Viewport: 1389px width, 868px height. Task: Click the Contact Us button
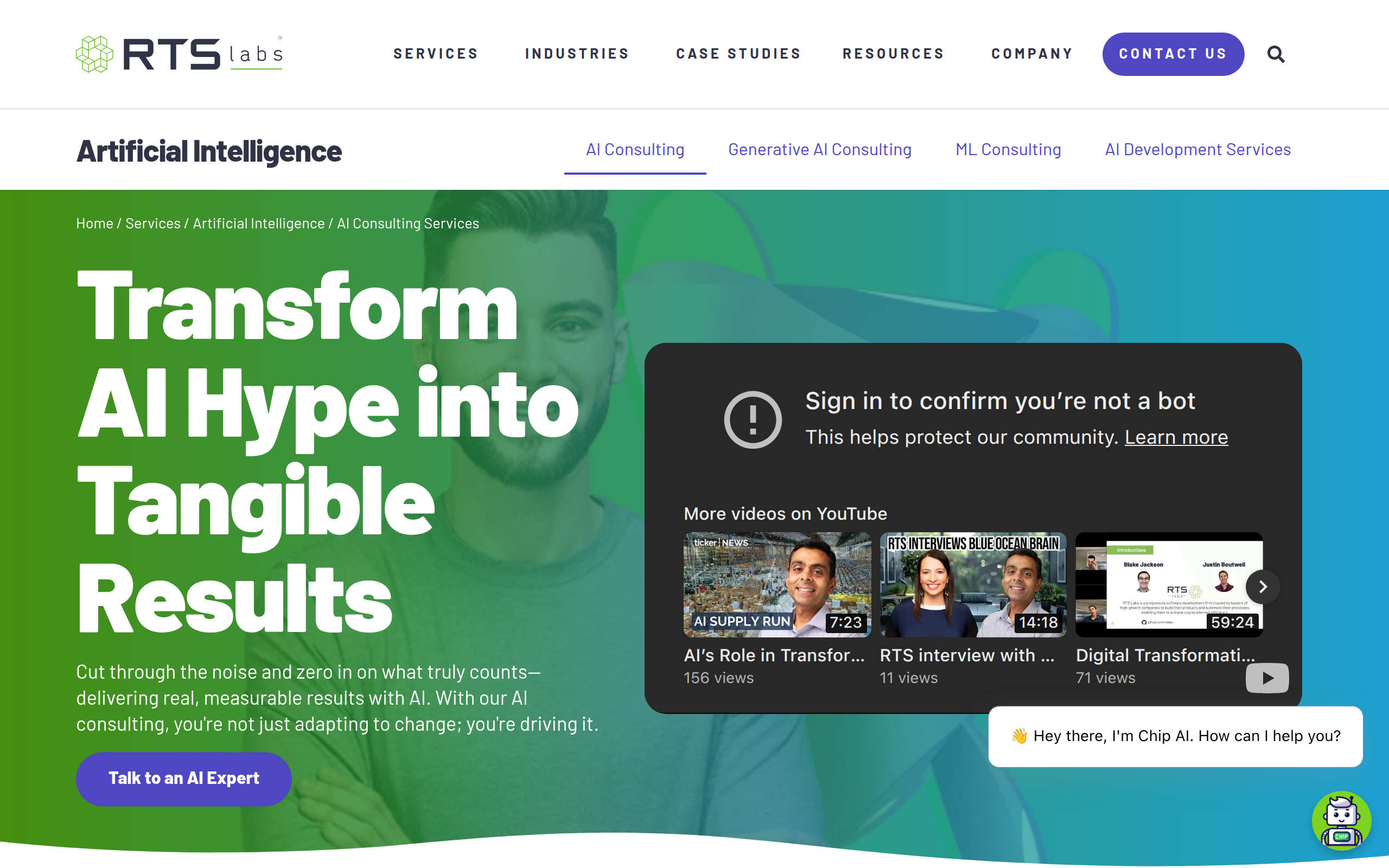(x=1173, y=54)
